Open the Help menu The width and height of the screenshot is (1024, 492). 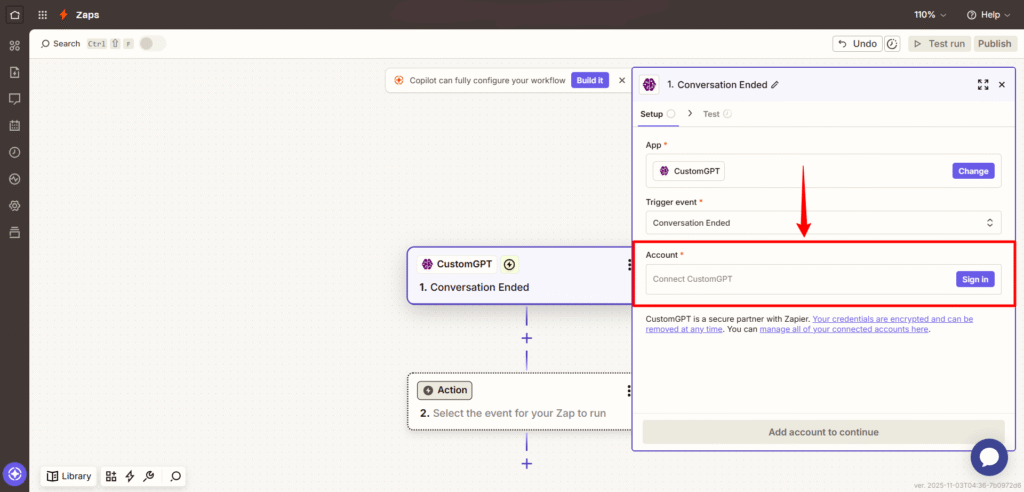[x=987, y=14]
